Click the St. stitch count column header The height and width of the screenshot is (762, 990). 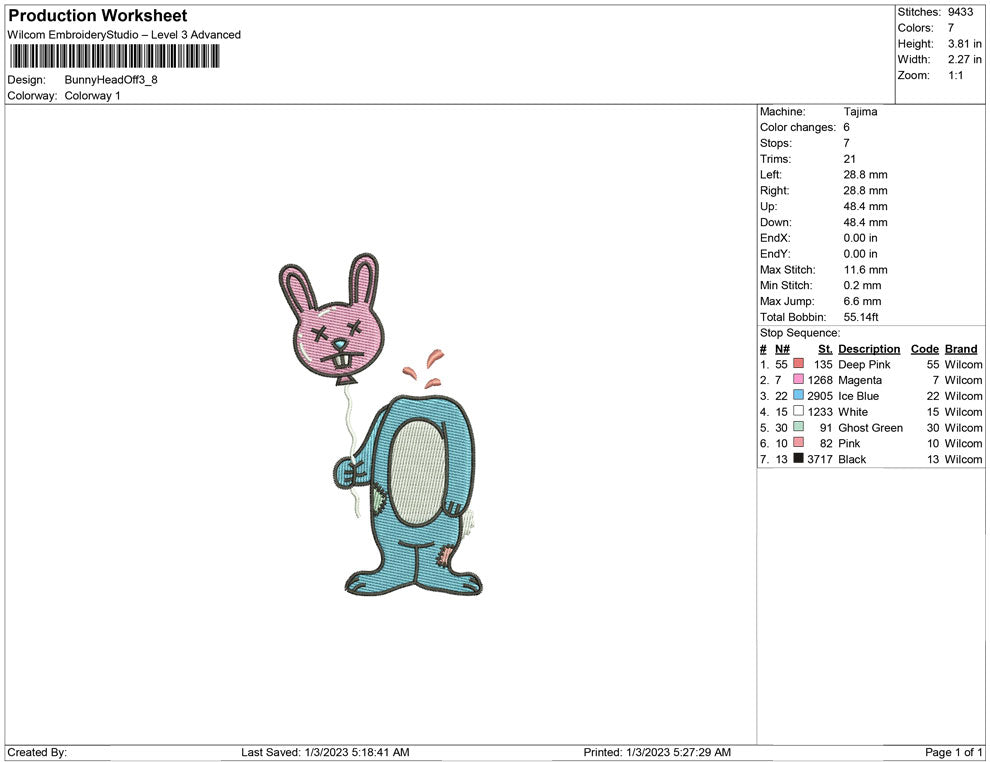pyautogui.click(x=825, y=349)
